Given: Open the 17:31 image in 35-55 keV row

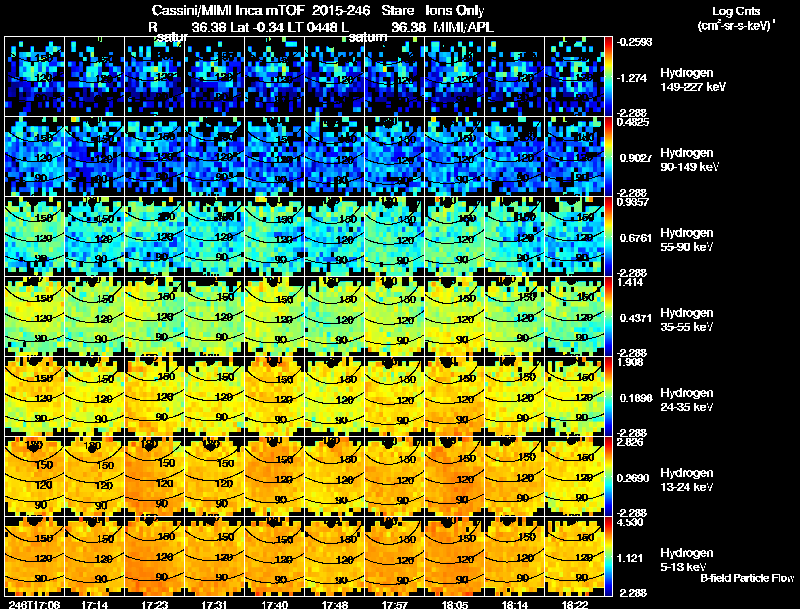Looking at the screenshot, I should pyautogui.click(x=214, y=317).
